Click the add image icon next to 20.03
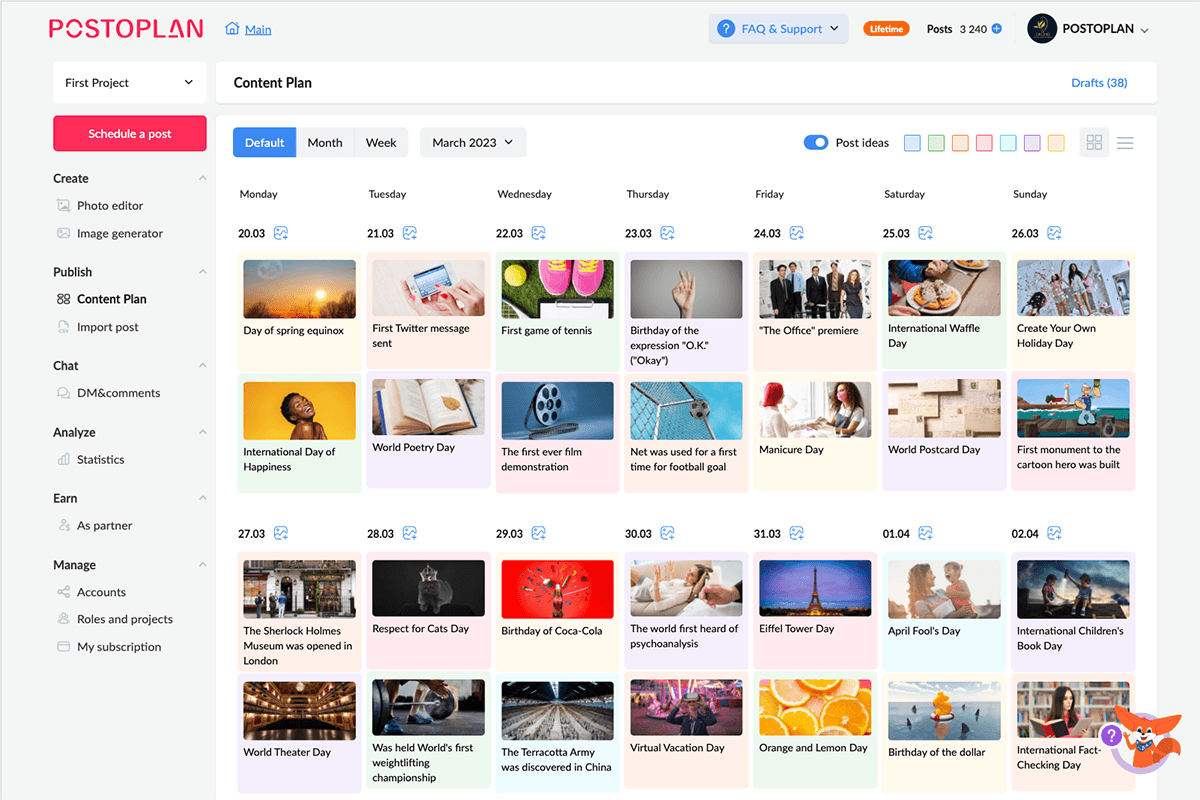The width and height of the screenshot is (1200, 800). click(x=281, y=233)
